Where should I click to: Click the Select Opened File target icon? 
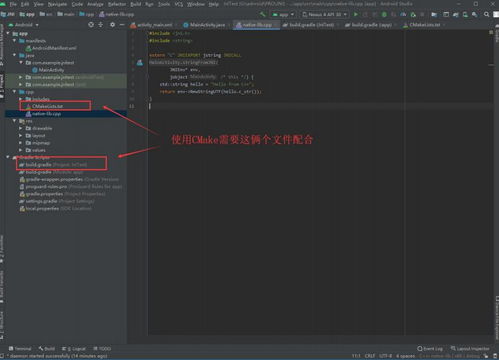pyautogui.click(x=91, y=25)
